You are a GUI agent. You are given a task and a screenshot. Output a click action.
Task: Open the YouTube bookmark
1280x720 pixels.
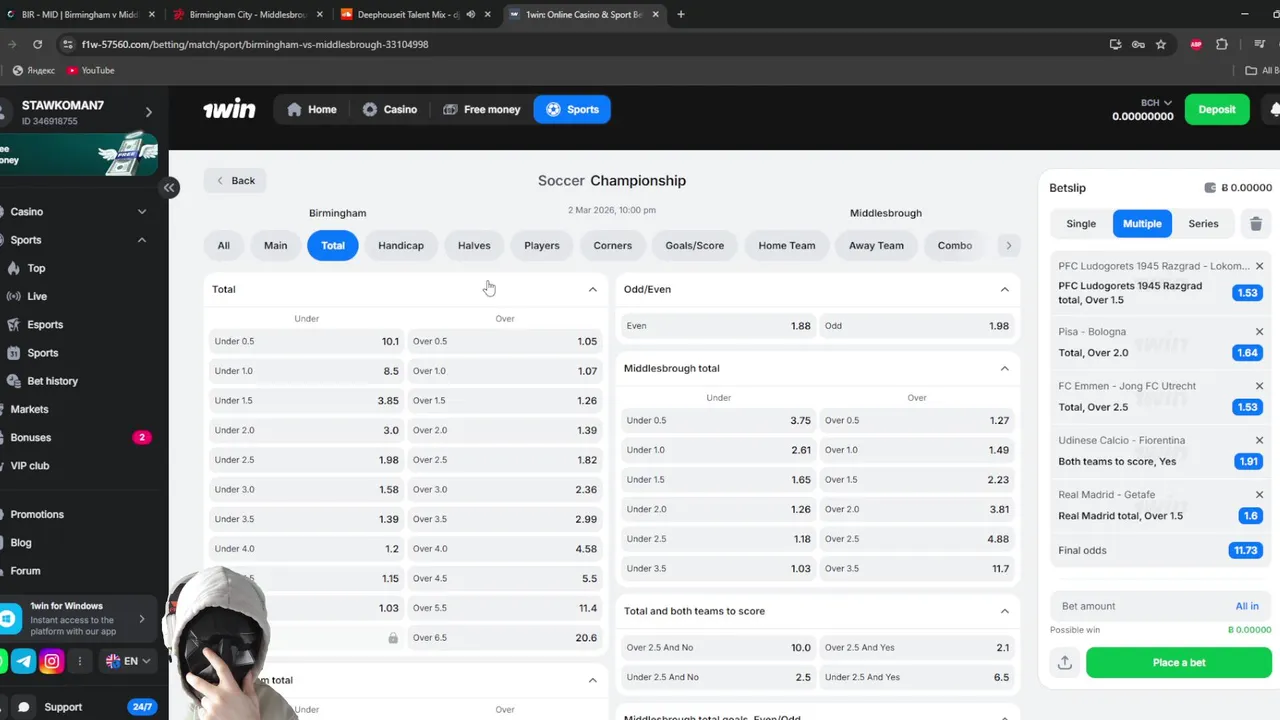pos(90,70)
